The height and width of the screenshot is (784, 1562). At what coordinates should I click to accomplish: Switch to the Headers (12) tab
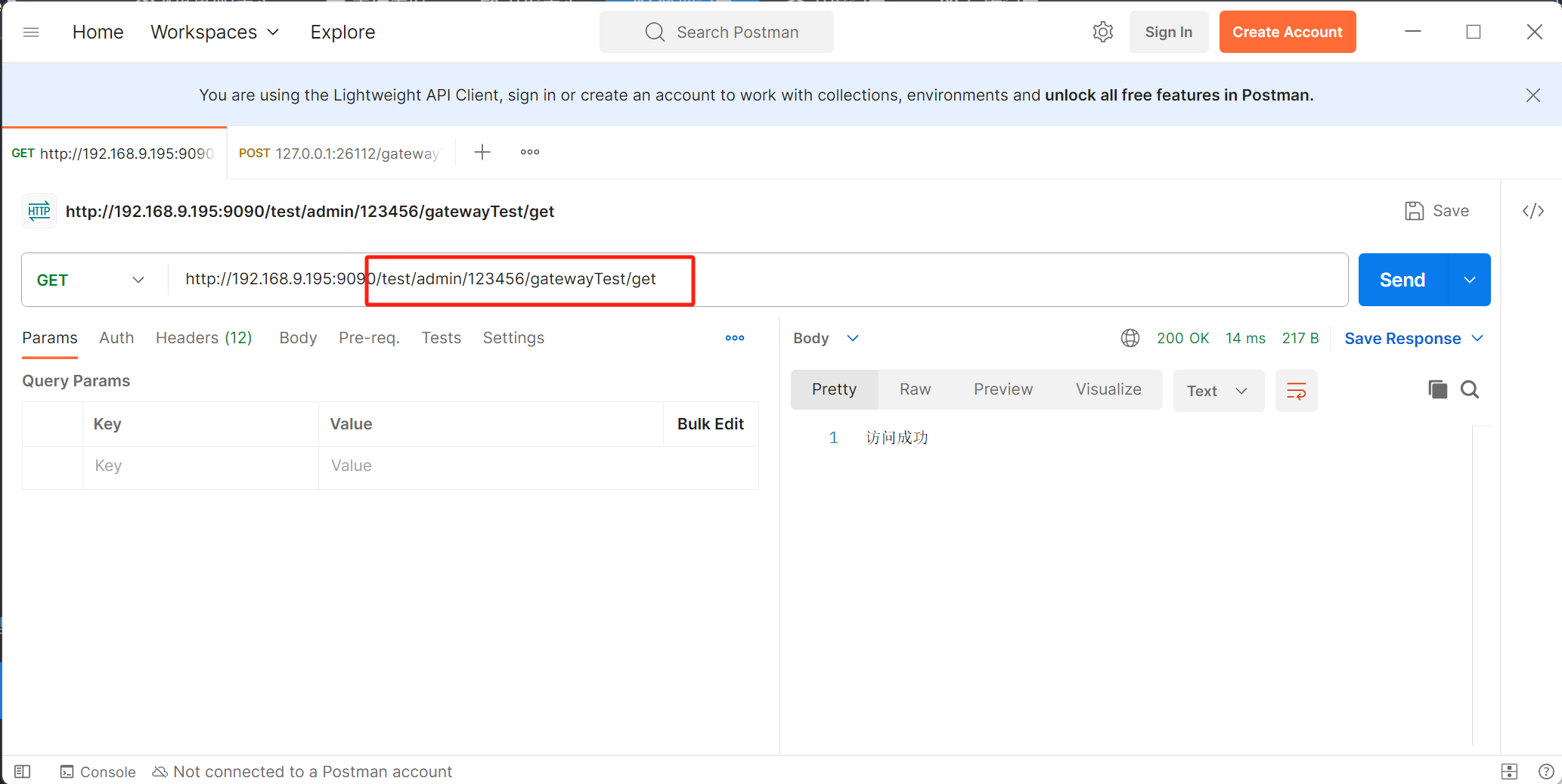tap(203, 338)
